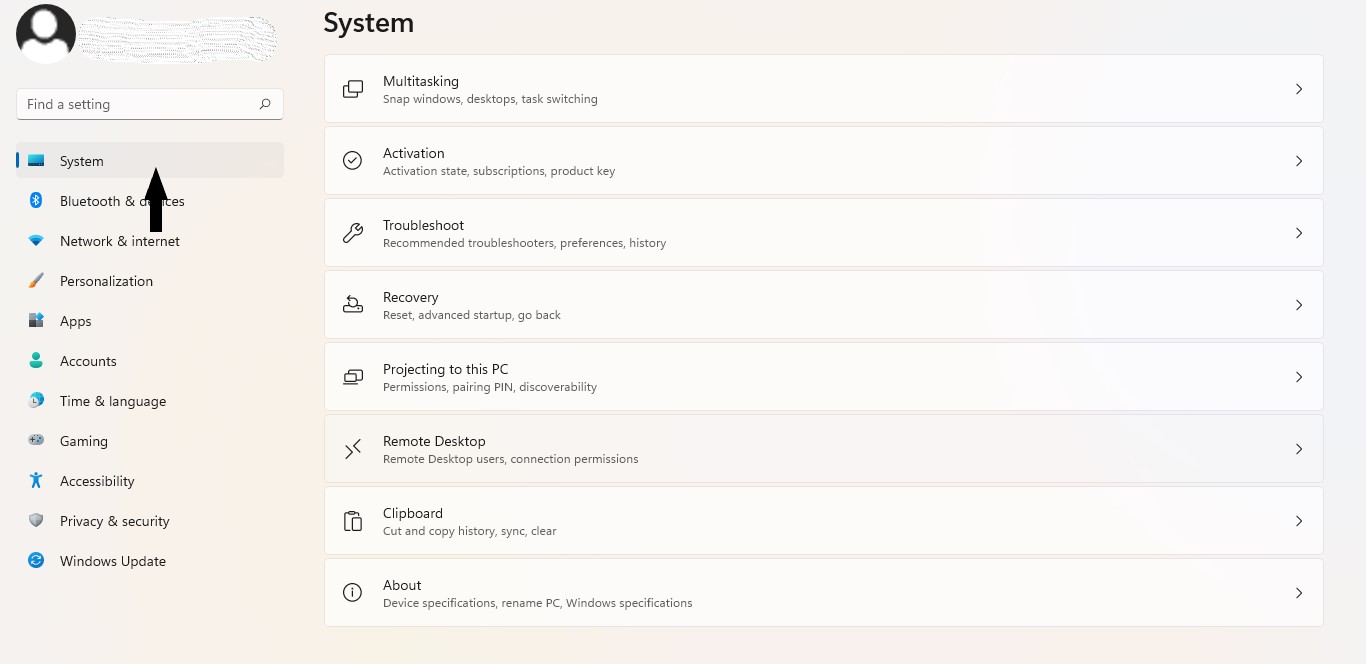This screenshot has height=664, width=1366.
Task: Go to Accounts settings
Action: [x=88, y=361]
